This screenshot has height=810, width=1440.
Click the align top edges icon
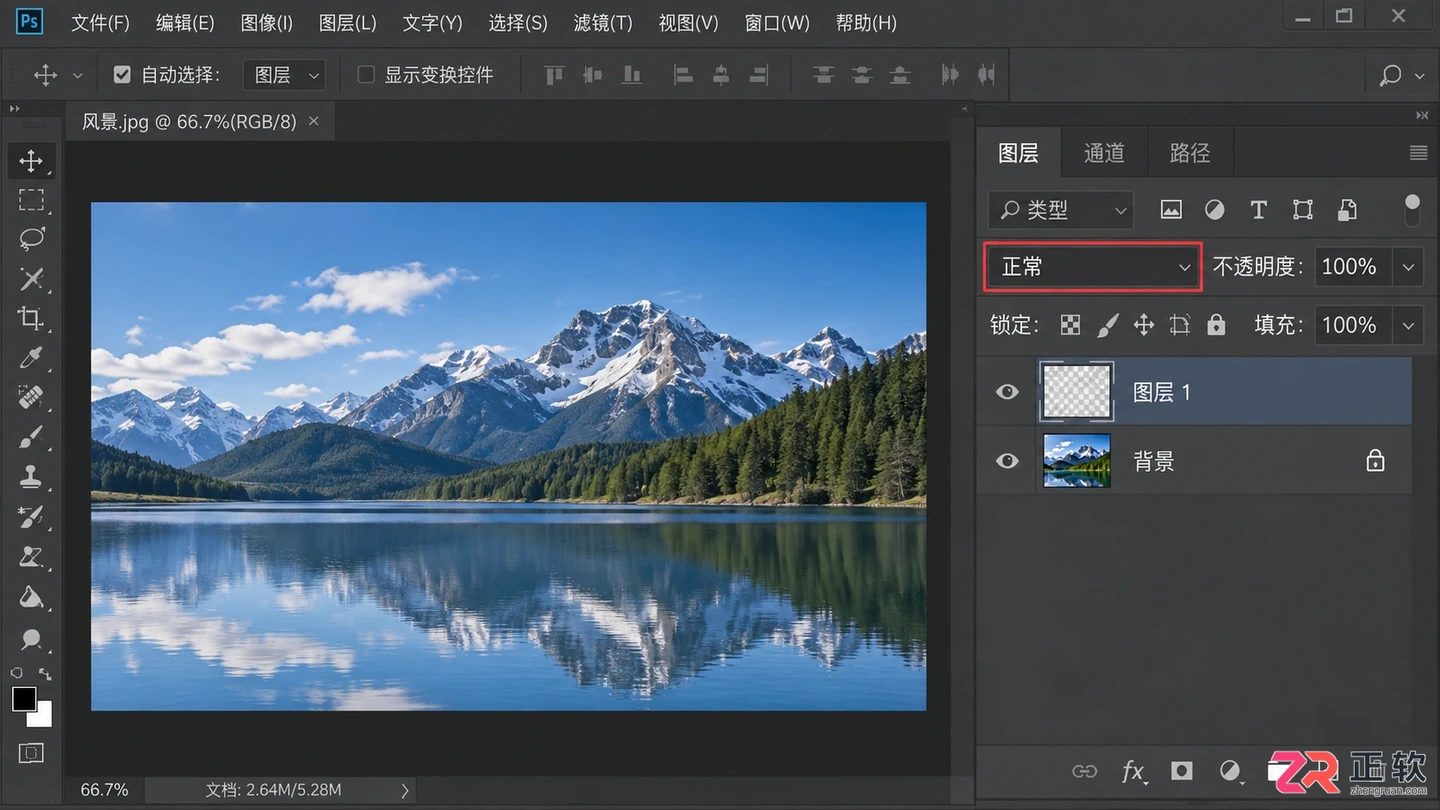(x=554, y=75)
